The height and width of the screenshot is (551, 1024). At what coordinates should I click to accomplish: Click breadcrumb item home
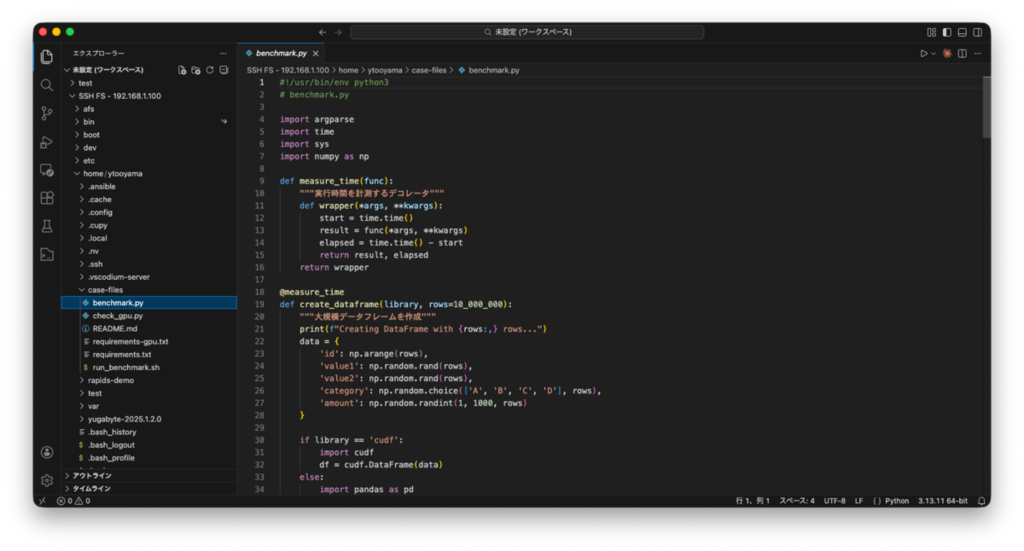348,70
